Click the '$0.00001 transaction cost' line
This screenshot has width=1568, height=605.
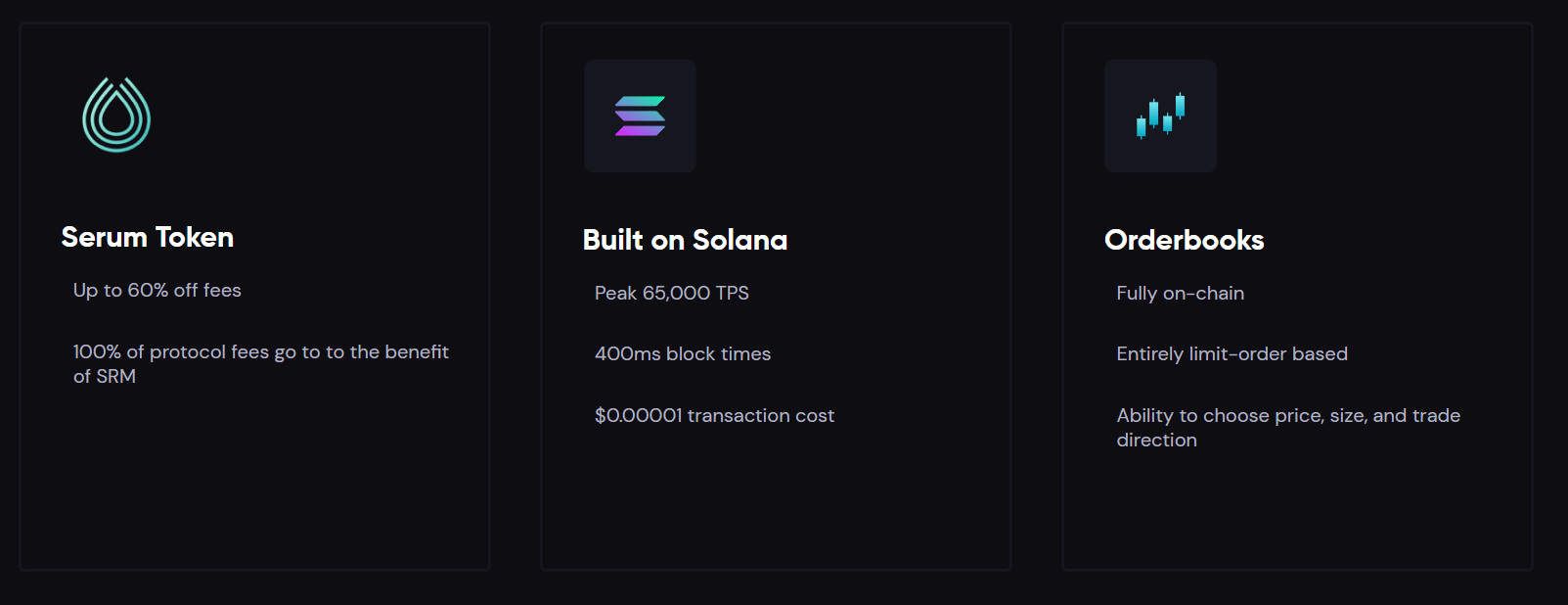click(x=714, y=415)
